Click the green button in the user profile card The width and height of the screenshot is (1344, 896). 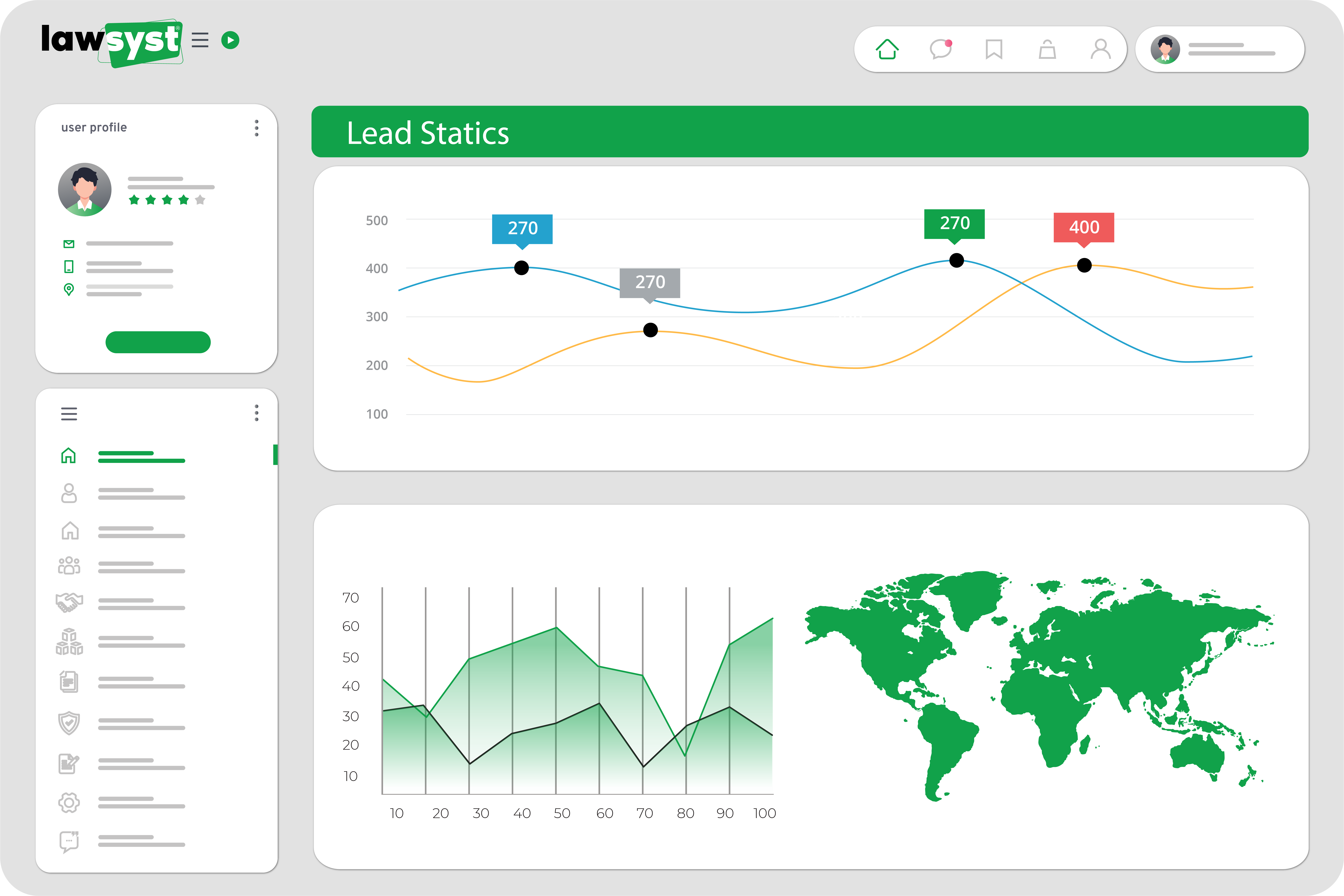[x=158, y=342]
